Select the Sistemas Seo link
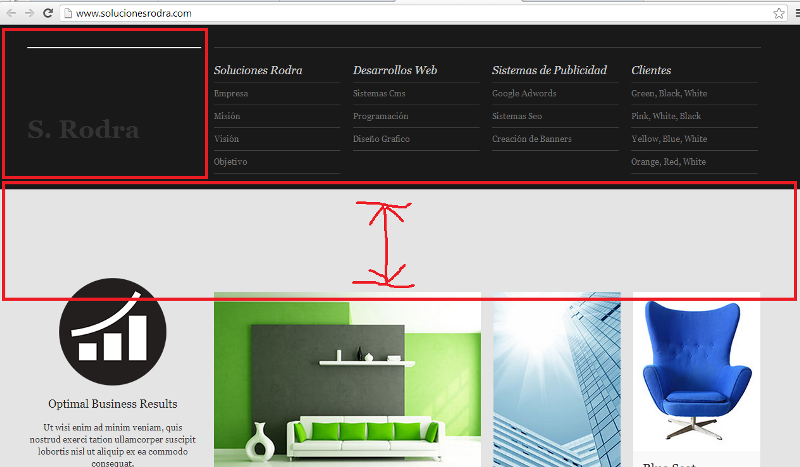Screen dimensions: 800x467 pos(517,116)
